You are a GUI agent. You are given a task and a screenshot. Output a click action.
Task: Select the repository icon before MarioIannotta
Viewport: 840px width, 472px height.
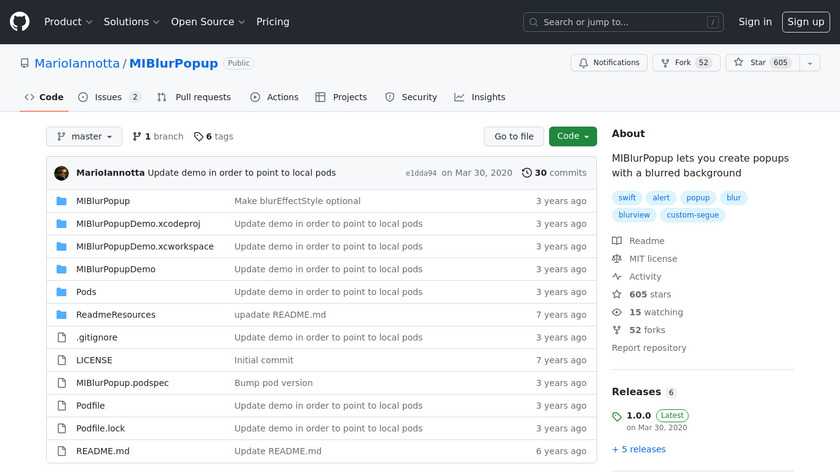click(x=25, y=63)
